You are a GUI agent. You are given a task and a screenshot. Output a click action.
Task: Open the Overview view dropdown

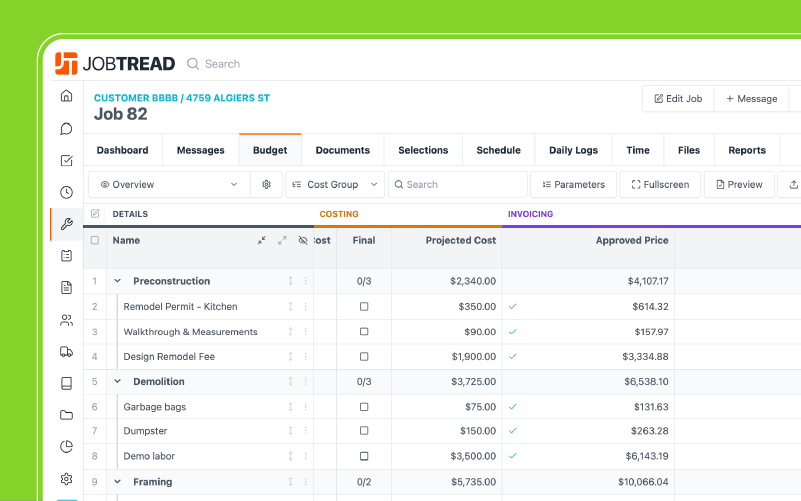pyautogui.click(x=169, y=185)
